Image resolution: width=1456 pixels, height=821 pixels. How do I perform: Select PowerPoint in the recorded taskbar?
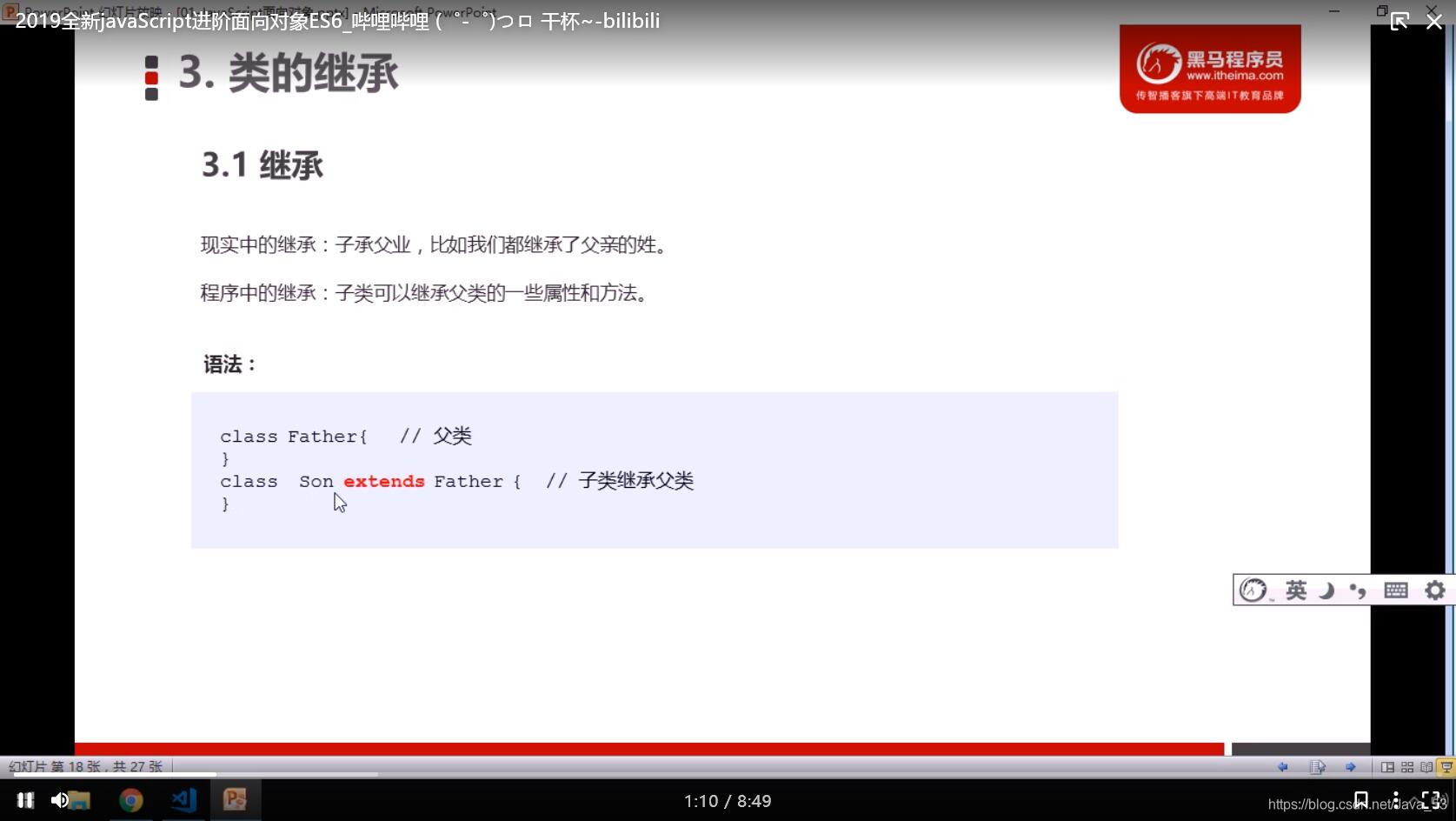pyautogui.click(x=235, y=799)
